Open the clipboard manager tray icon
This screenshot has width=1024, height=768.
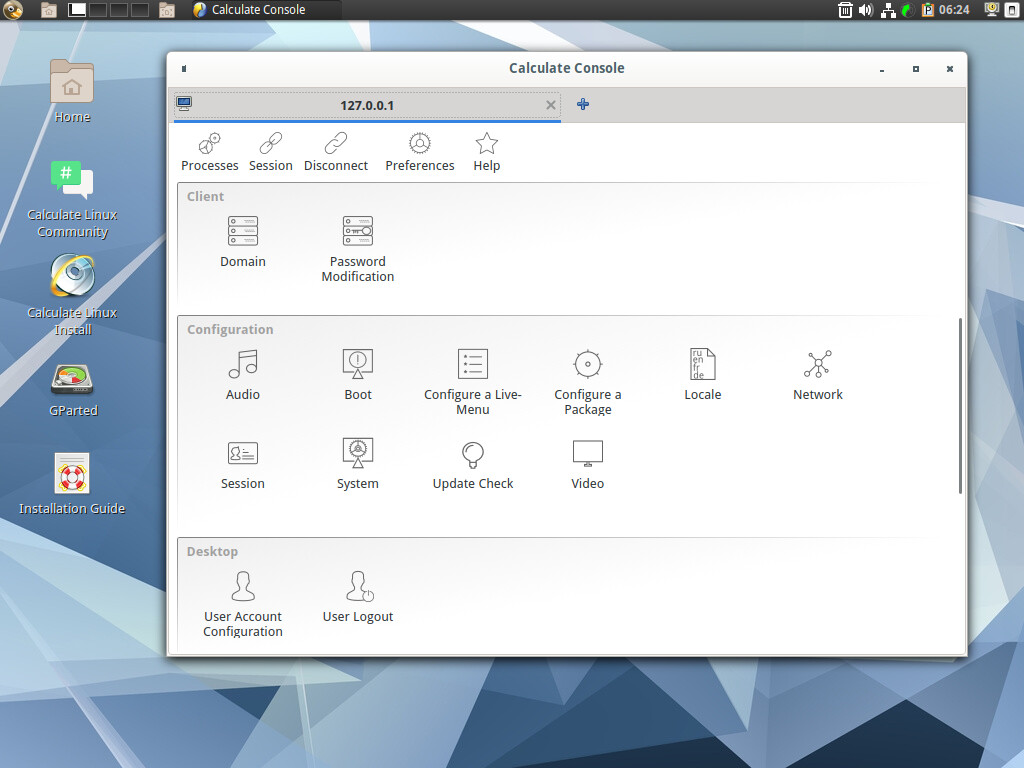[927, 10]
